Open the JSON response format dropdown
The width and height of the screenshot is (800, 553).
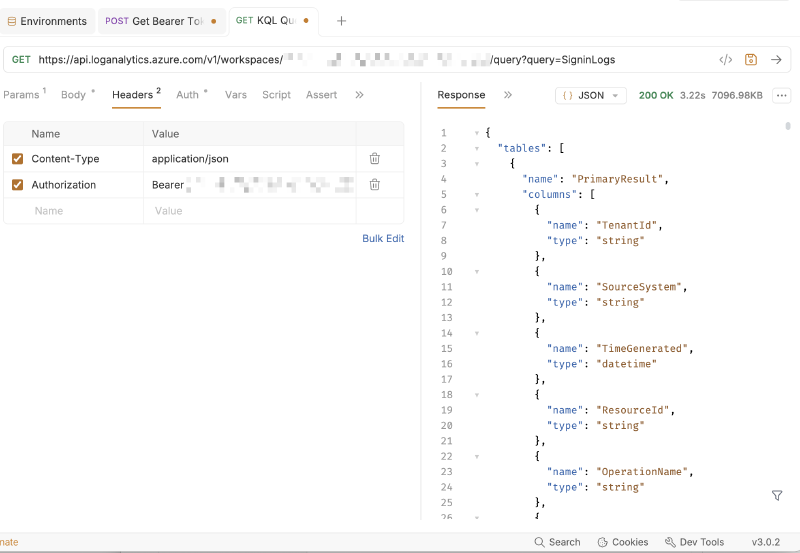pyautogui.click(x=590, y=96)
